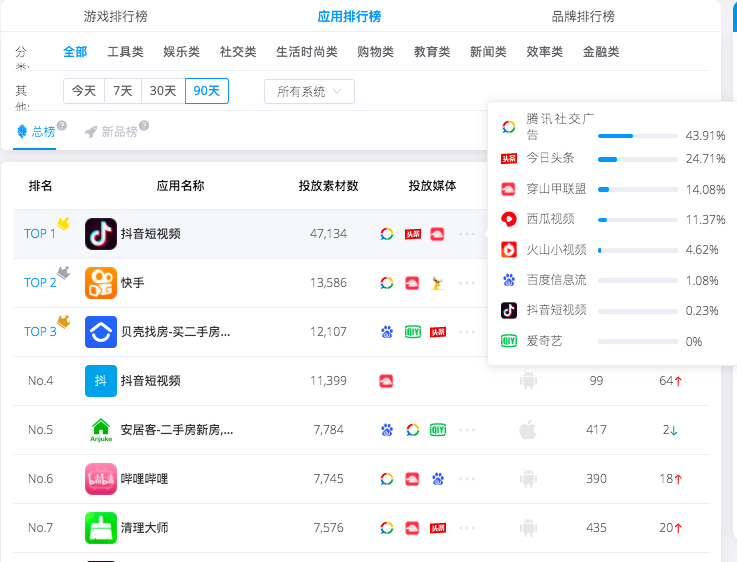Click 腾讯社交广告 43.91% progress bar

pyautogui.click(x=638, y=136)
